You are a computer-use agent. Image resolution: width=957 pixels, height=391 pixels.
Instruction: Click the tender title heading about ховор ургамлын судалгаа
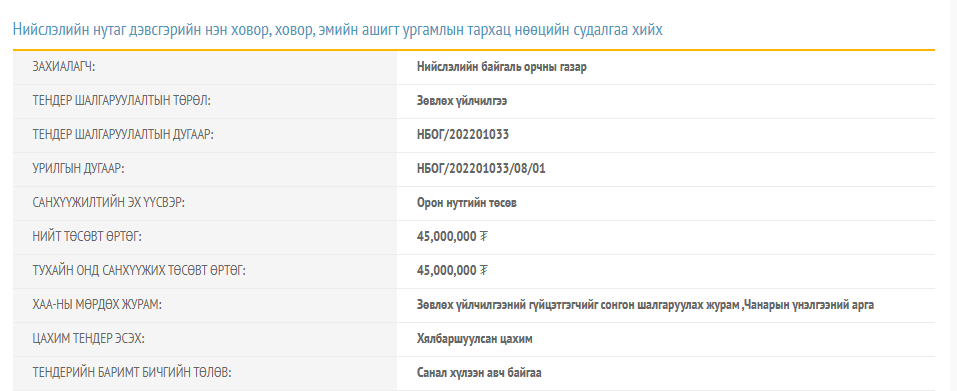coord(338,29)
